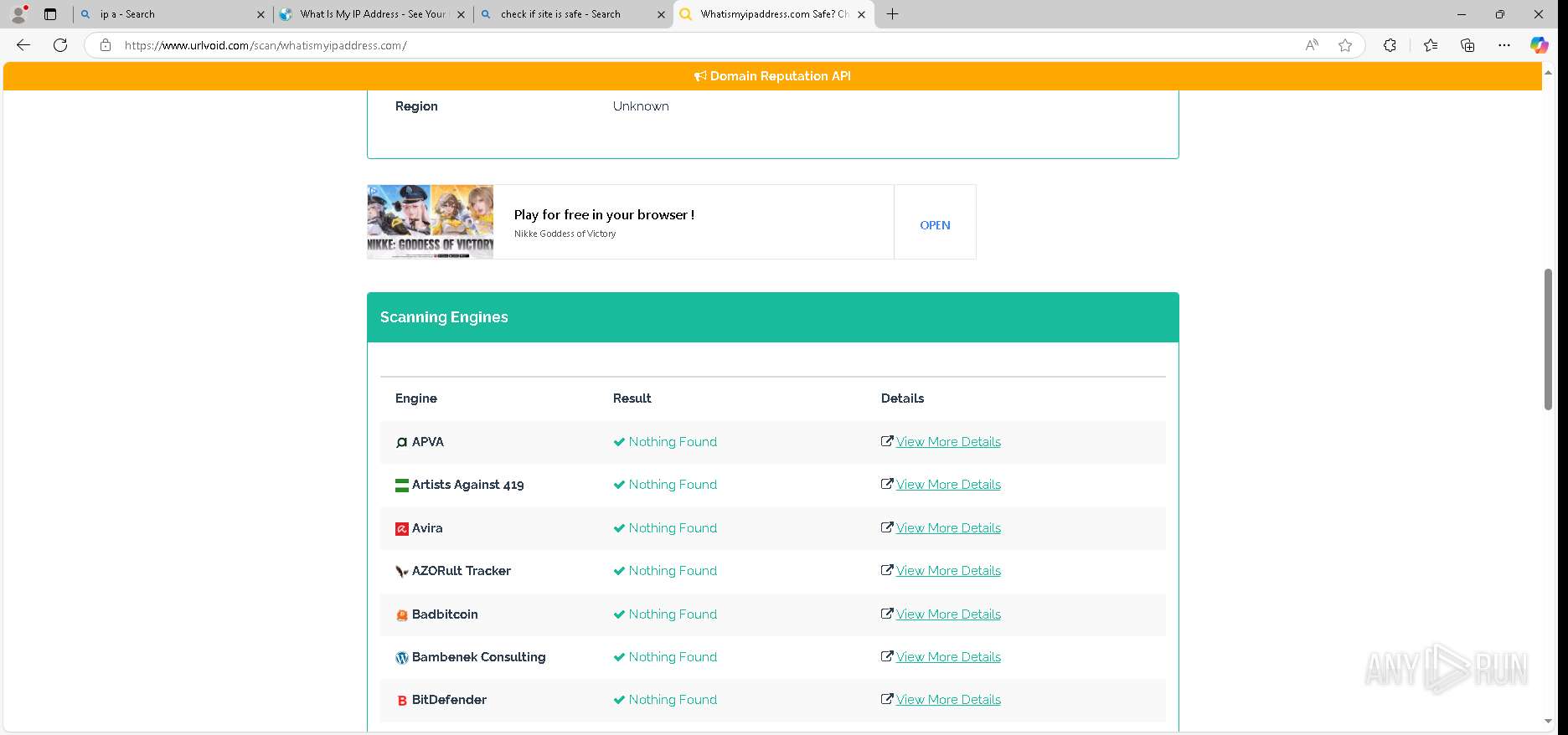Click the external link icon in BitDefender row
The width and height of the screenshot is (1568, 735).
coord(887,699)
